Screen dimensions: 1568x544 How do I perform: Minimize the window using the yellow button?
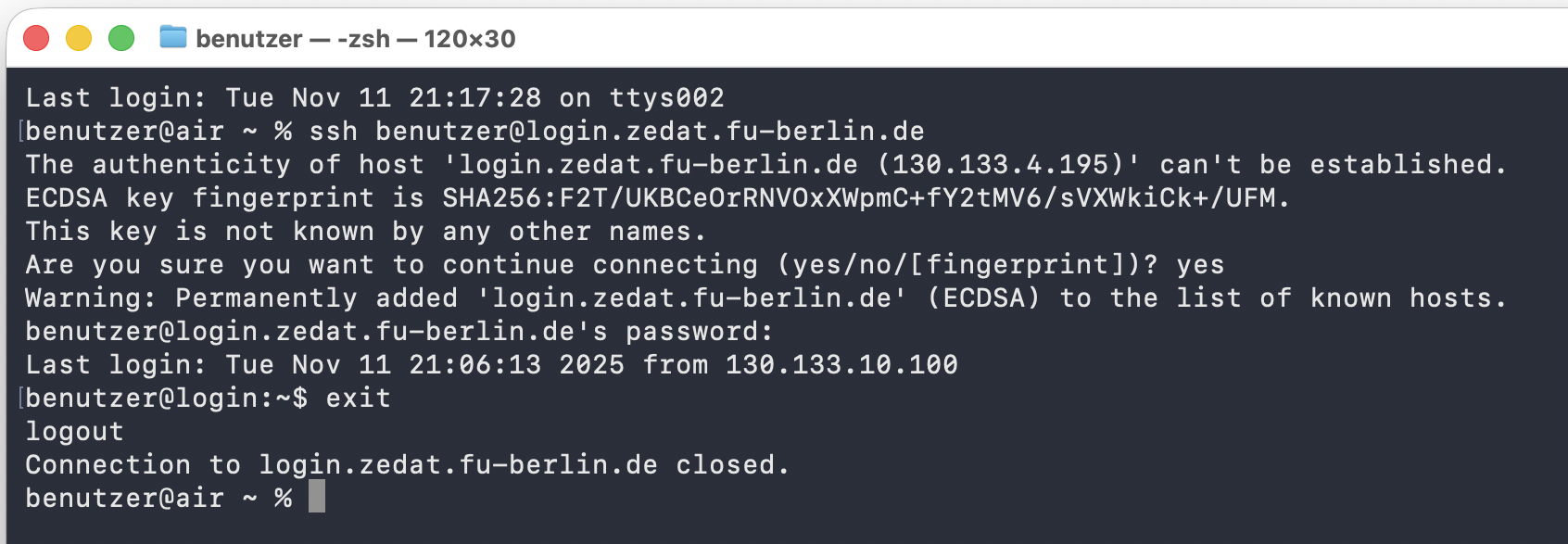(x=79, y=38)
